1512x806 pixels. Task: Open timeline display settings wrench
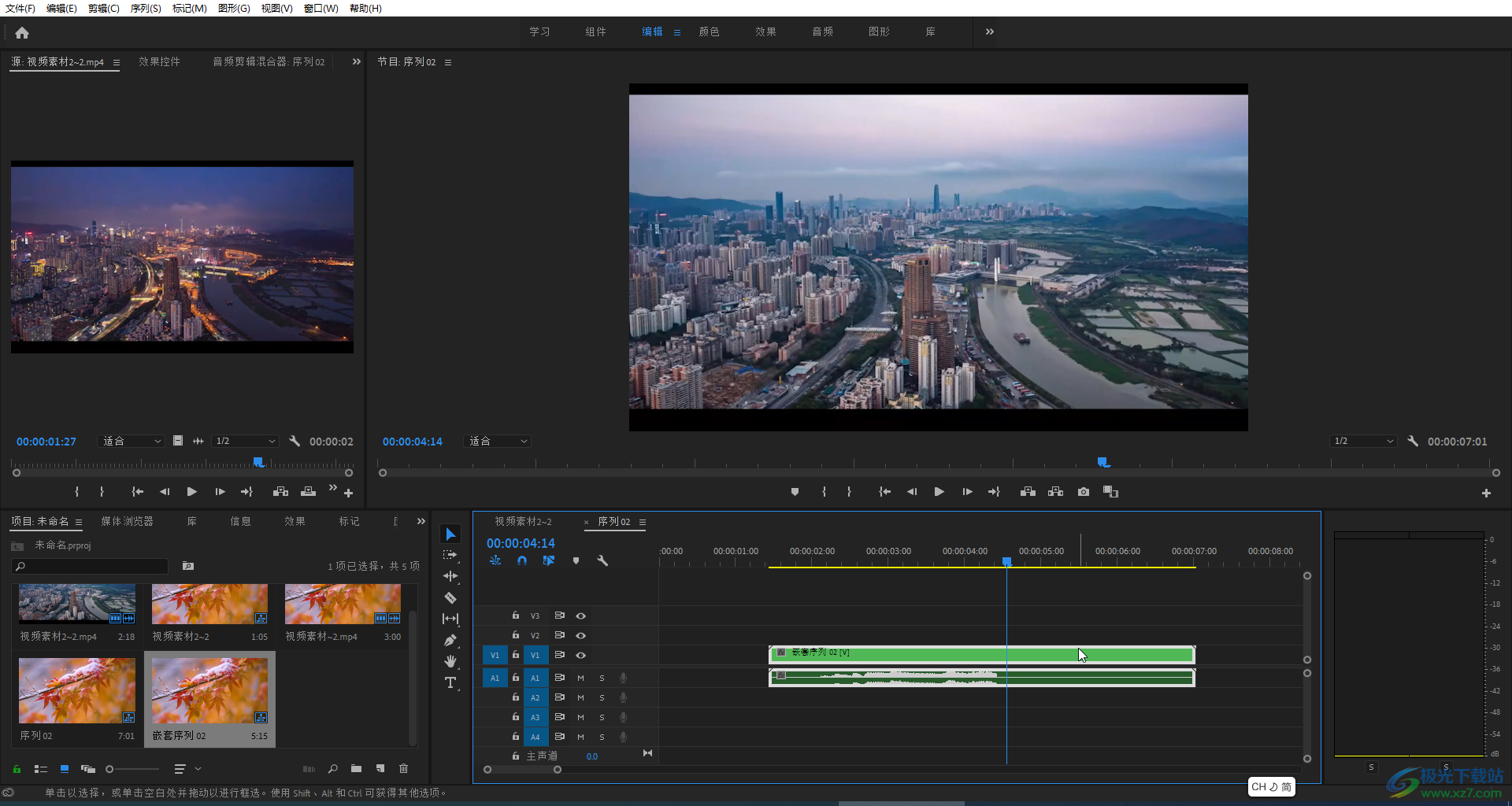602,561
